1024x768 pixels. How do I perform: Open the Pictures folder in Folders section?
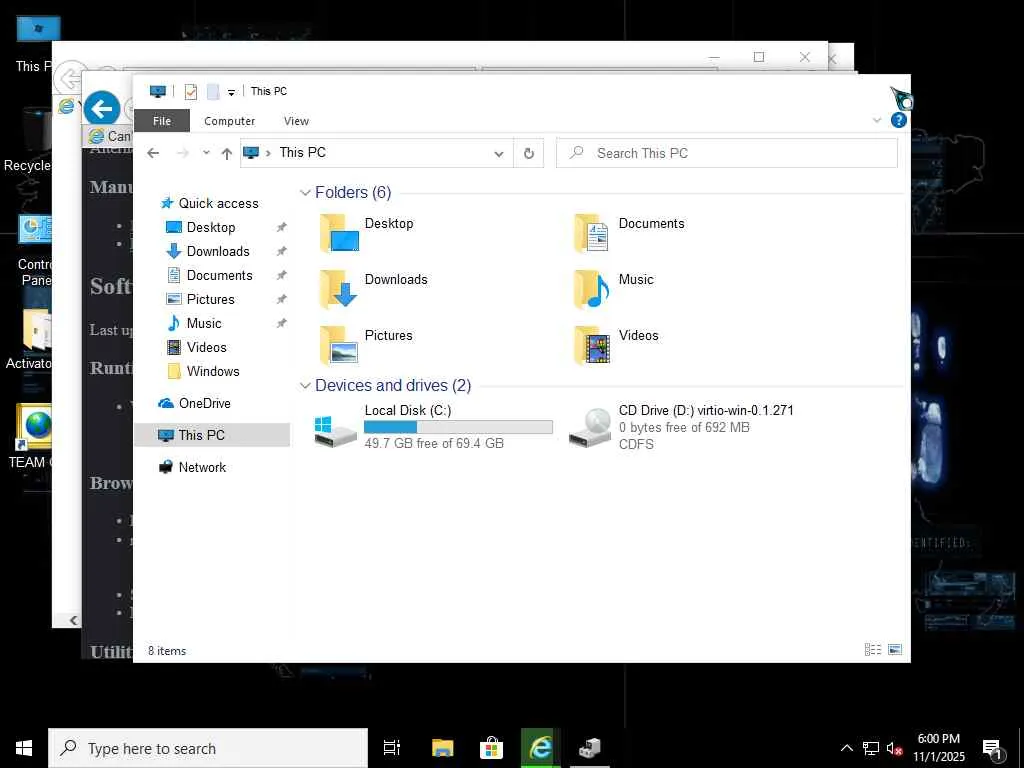340,344
